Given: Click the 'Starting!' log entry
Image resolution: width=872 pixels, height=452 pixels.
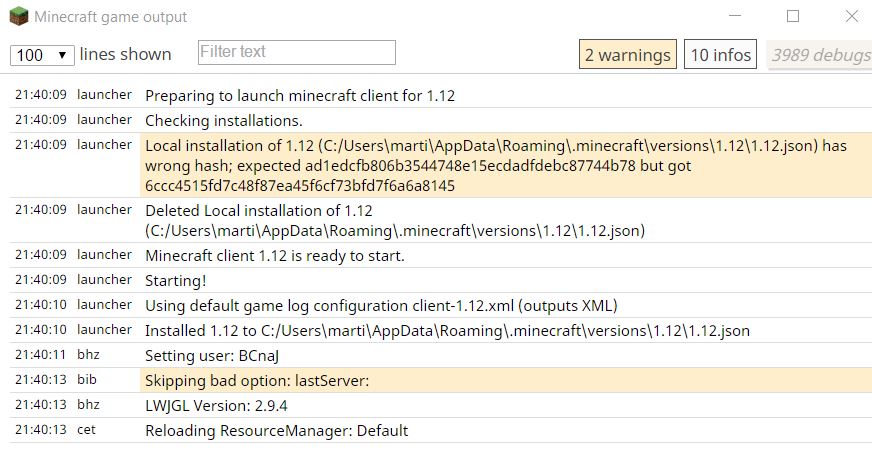Looking at the screenshot, I should 176,281.
